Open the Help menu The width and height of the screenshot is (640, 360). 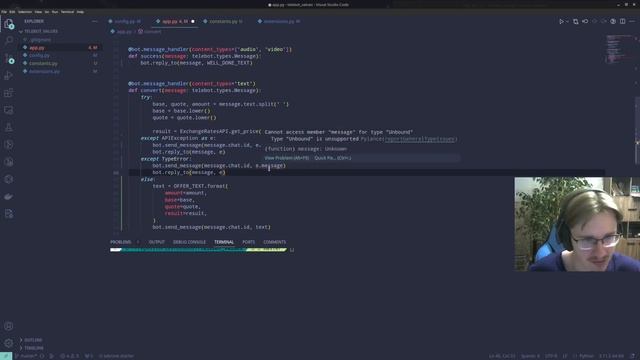[80, 12]
